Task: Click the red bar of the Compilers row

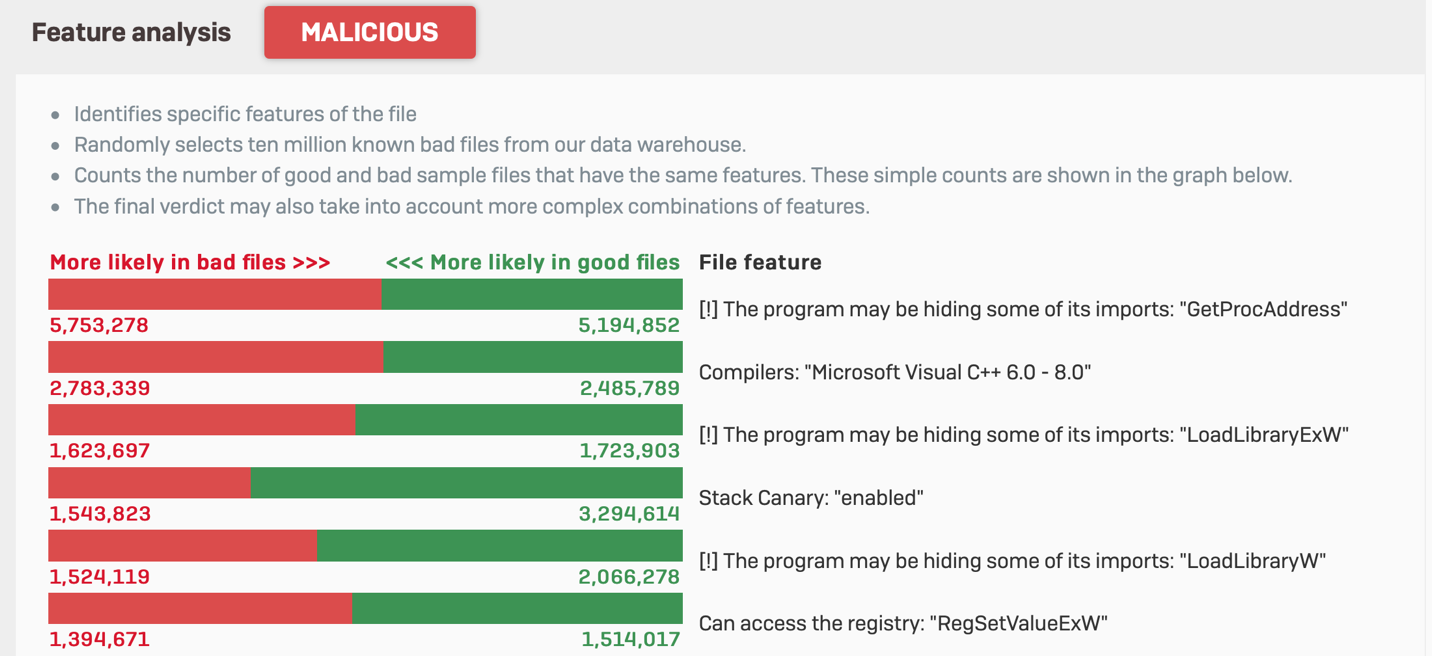Action: click(x=215, y=357)
